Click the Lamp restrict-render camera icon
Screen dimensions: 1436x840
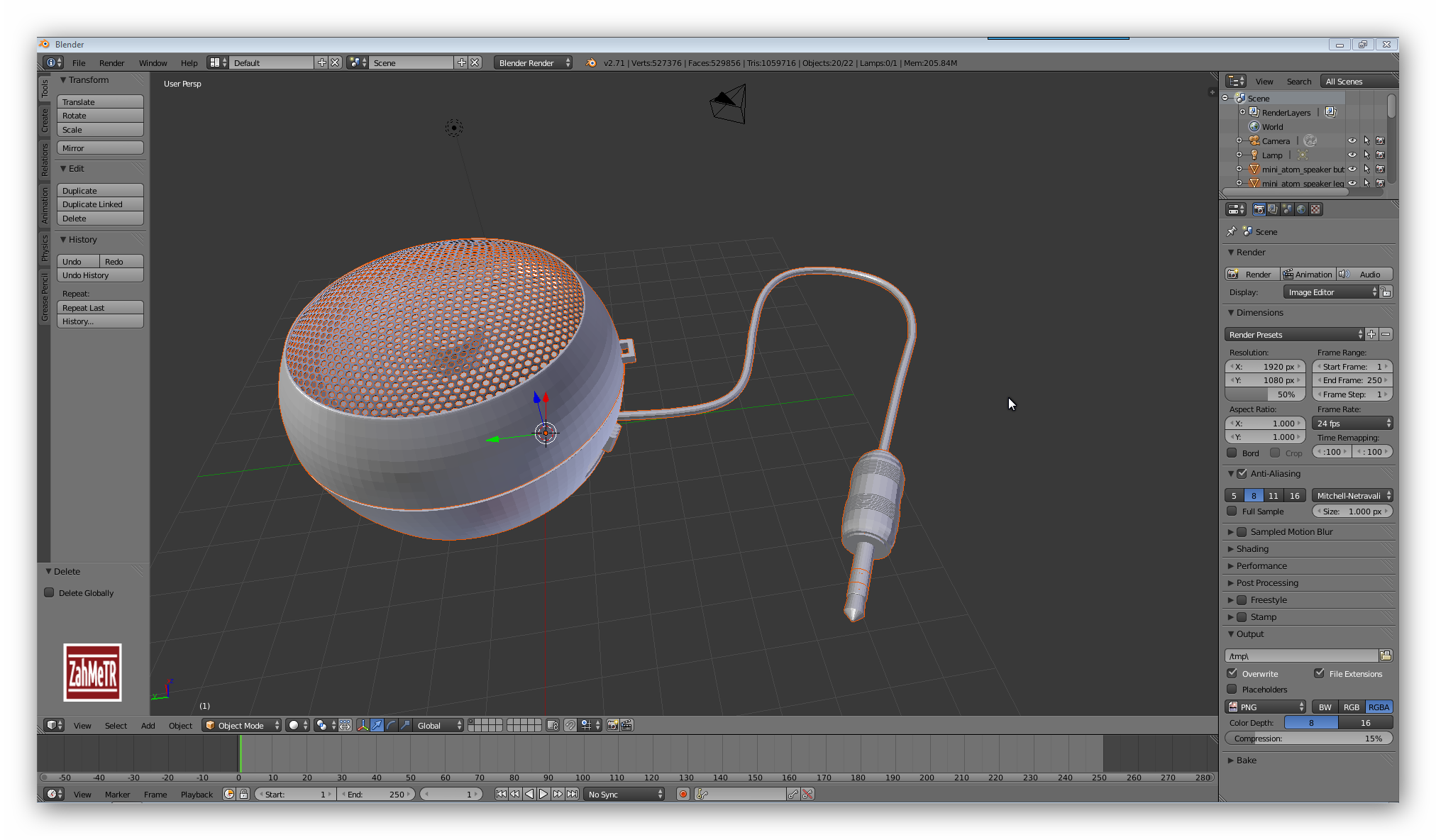[1380, 155]
